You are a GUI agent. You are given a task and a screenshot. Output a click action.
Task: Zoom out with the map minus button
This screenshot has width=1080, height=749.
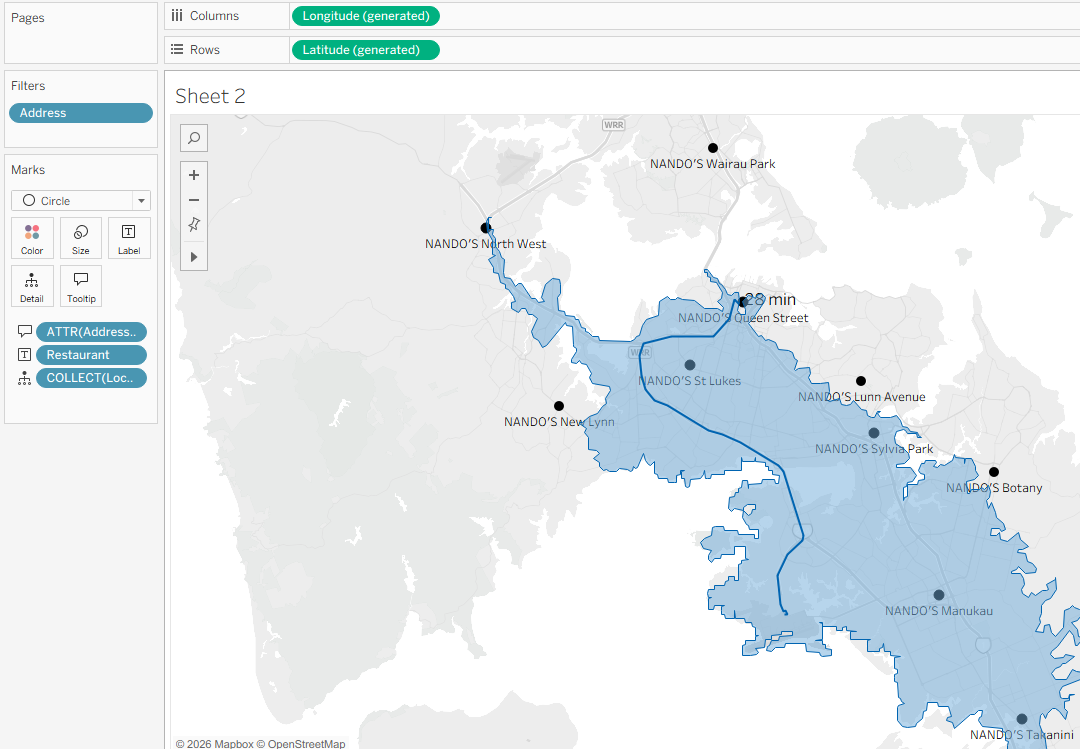194,200
